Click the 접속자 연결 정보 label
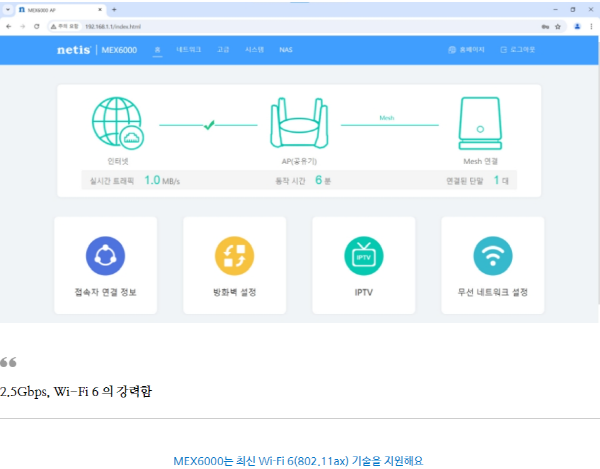Screen dimensions: 600x469 click(105, 292)
